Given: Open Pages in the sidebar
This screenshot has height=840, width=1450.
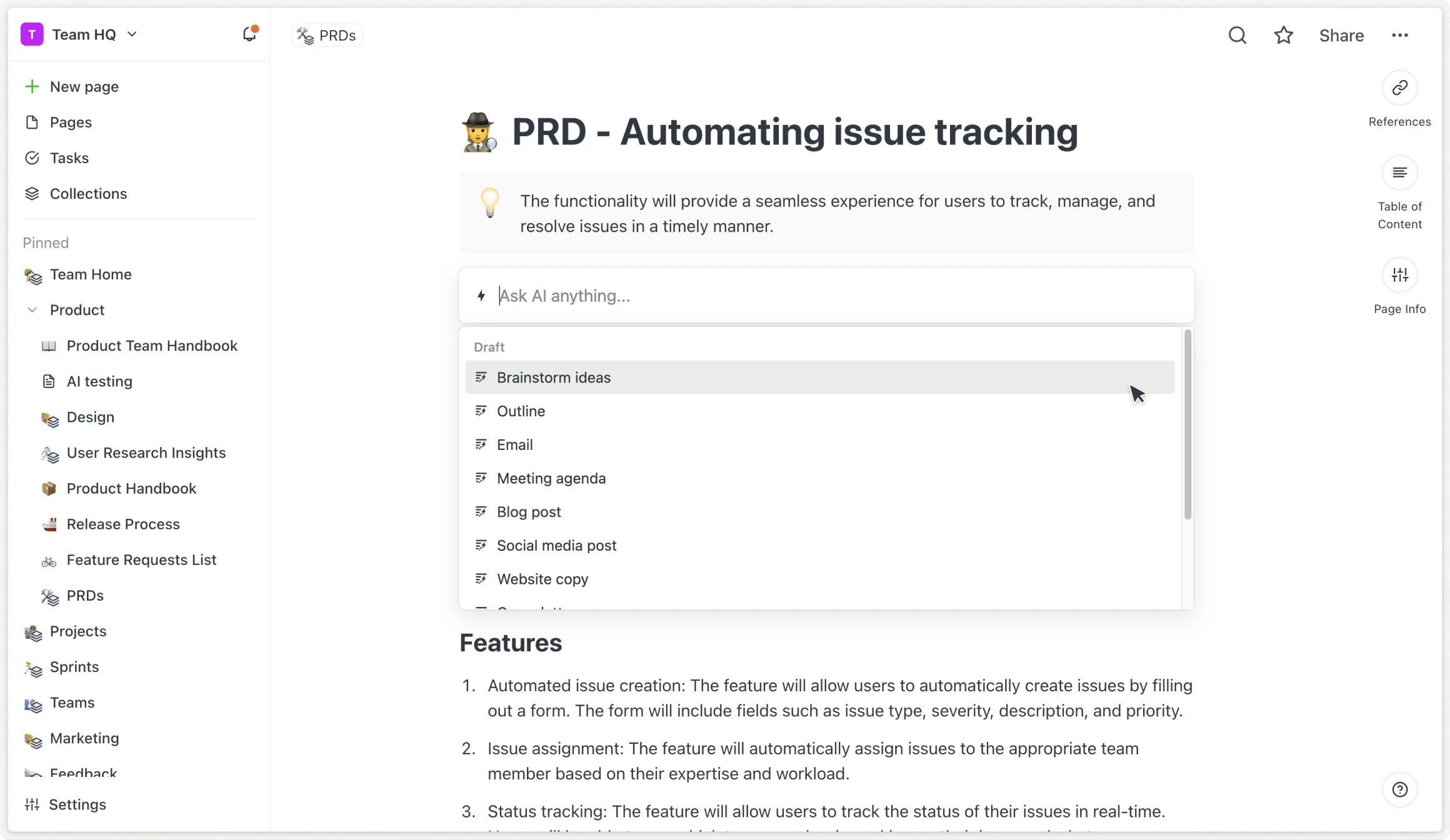Looking at the screenshot, I should click(71, 122).
